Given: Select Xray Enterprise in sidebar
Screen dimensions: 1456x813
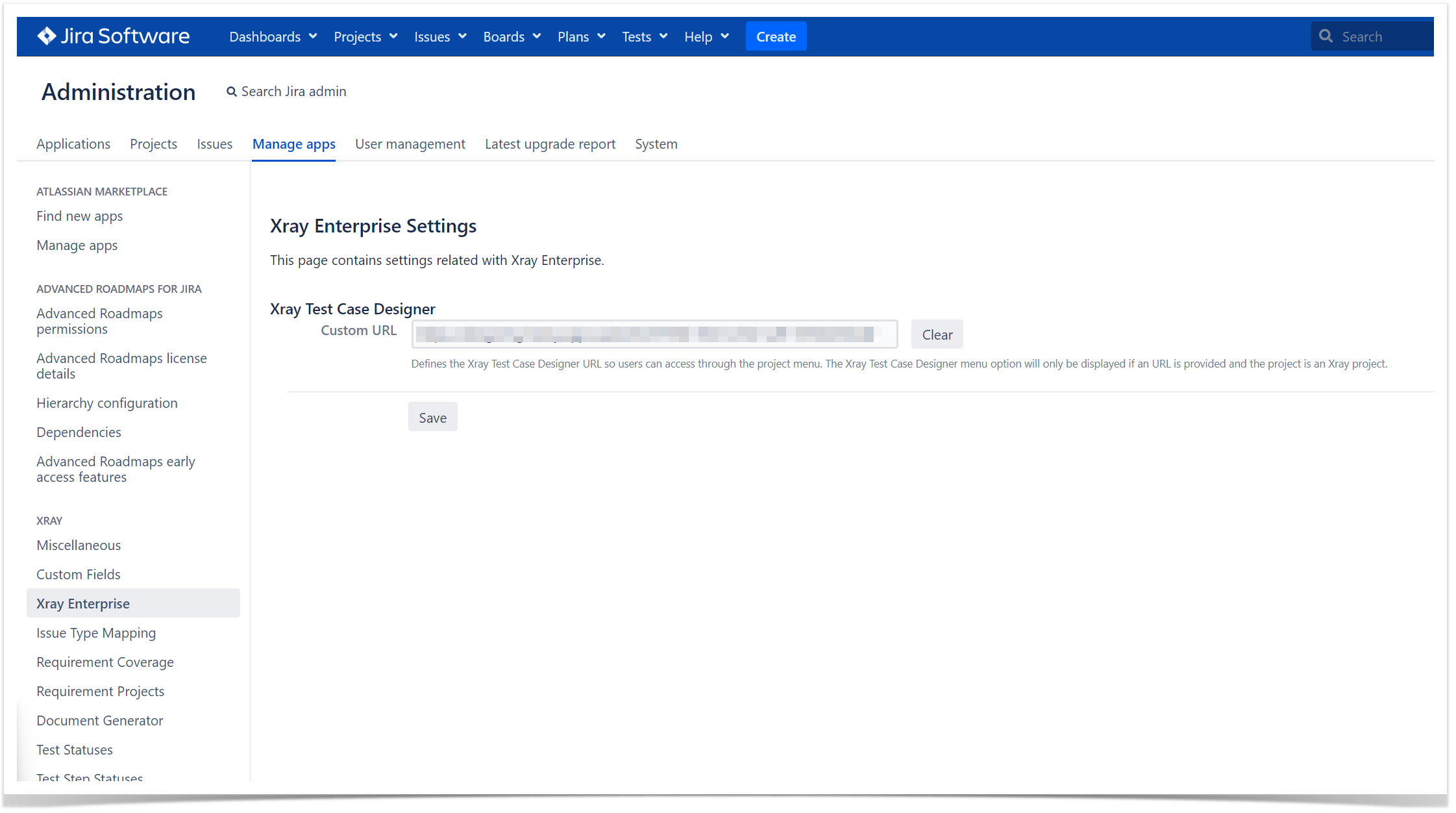Looking at the screenshot, I should pyautogui.click(x=133, y=603).
